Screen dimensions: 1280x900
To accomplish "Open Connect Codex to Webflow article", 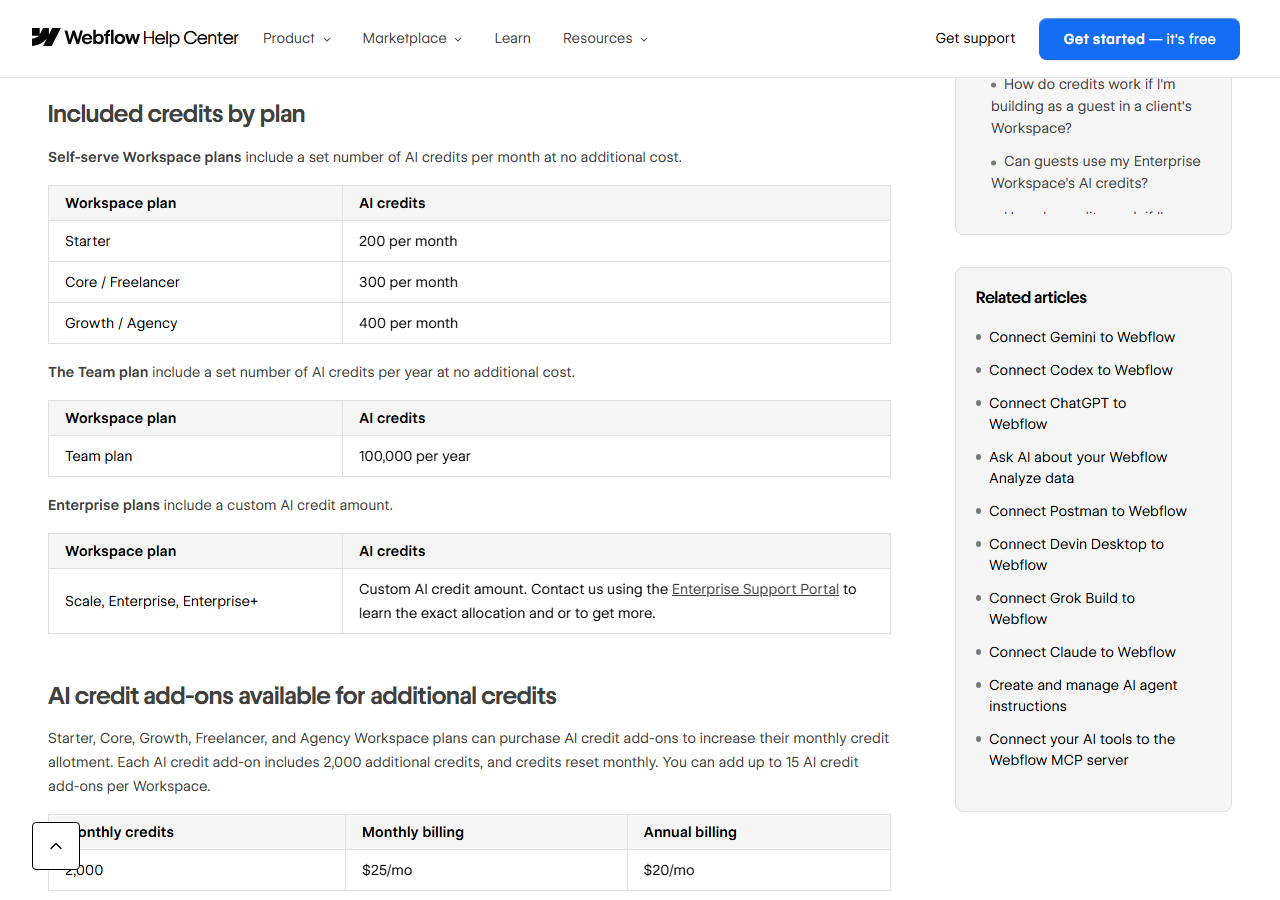I will [x=1081, y=370].
